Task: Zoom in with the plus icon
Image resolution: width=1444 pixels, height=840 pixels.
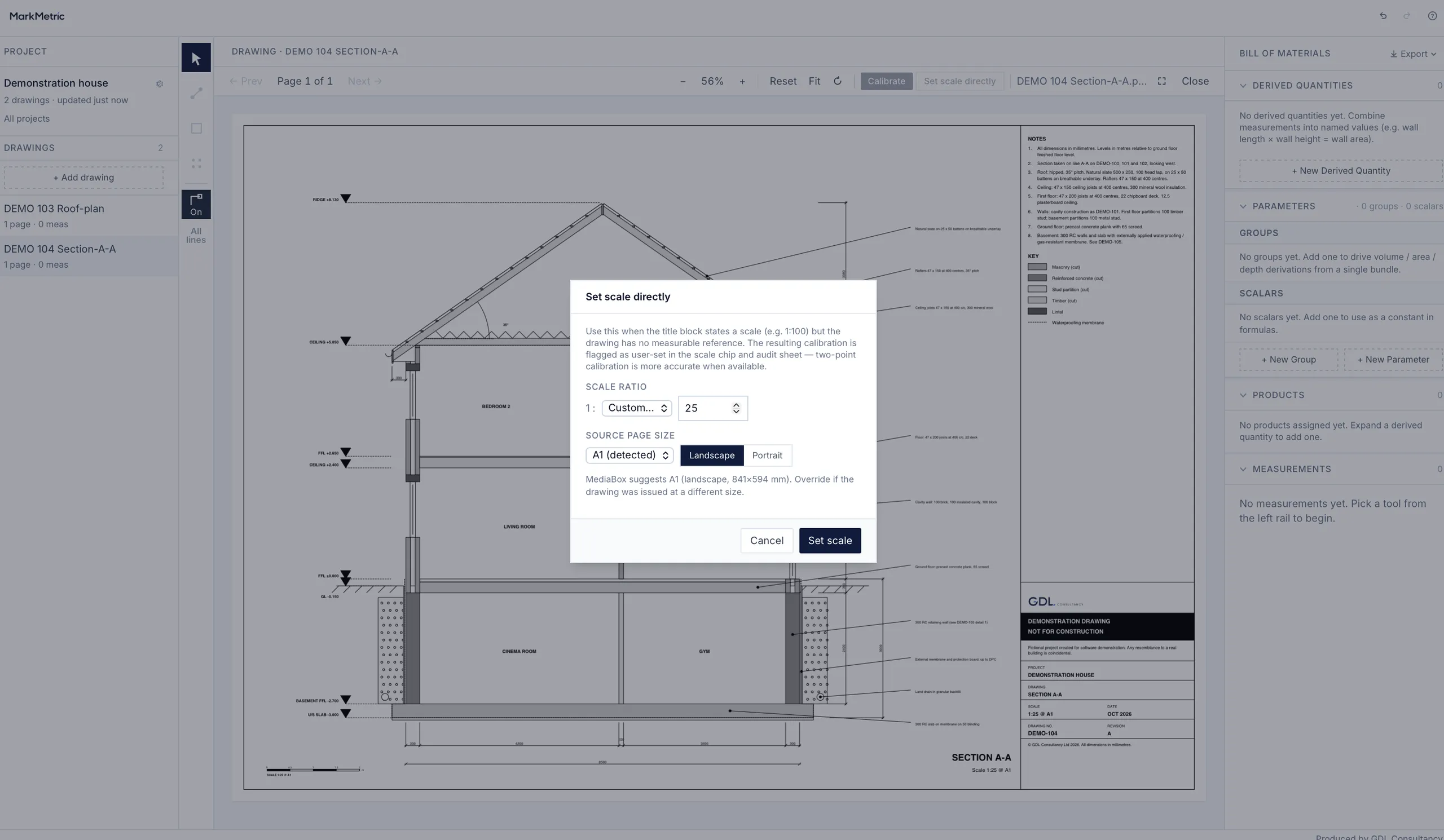Action: (742, 81)
